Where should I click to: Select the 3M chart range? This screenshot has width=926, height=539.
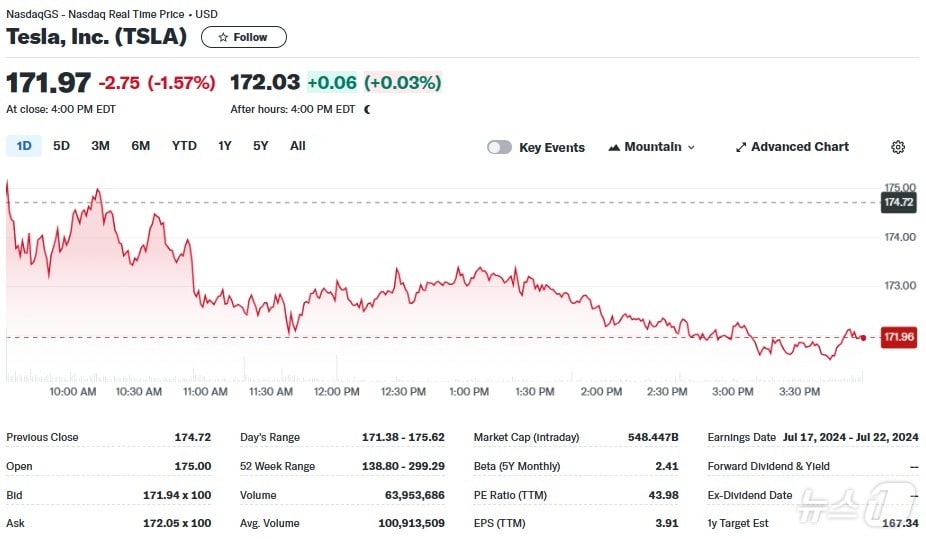click(100, 146)
